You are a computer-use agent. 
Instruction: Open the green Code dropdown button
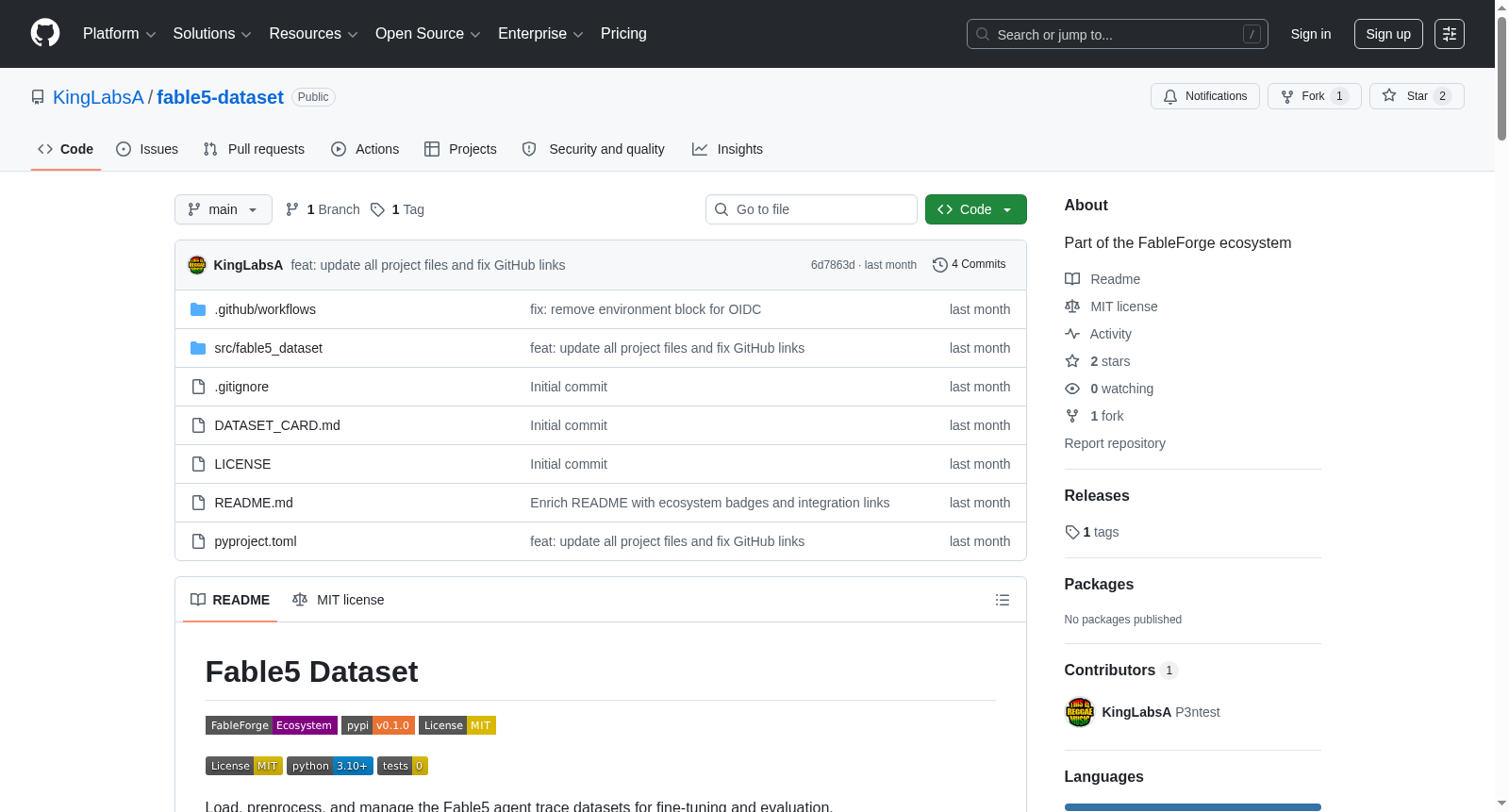click(976, 209)
